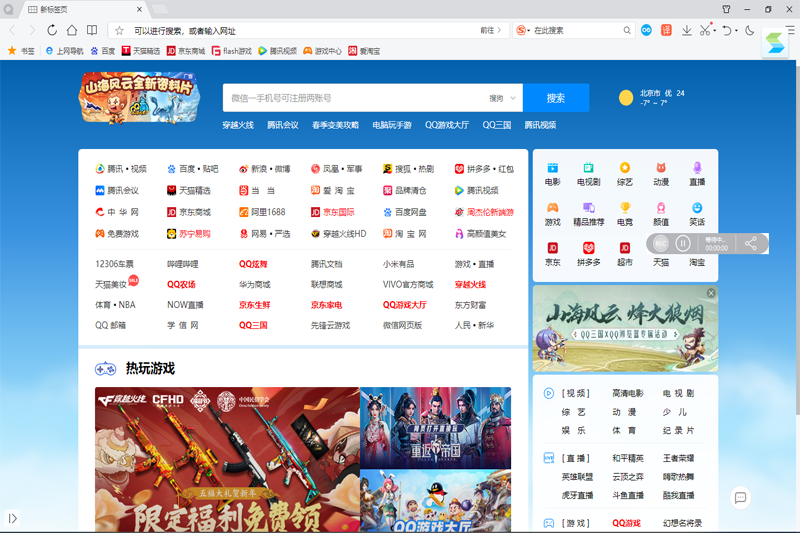Open 12306车票 link

[x=114, y=264]
